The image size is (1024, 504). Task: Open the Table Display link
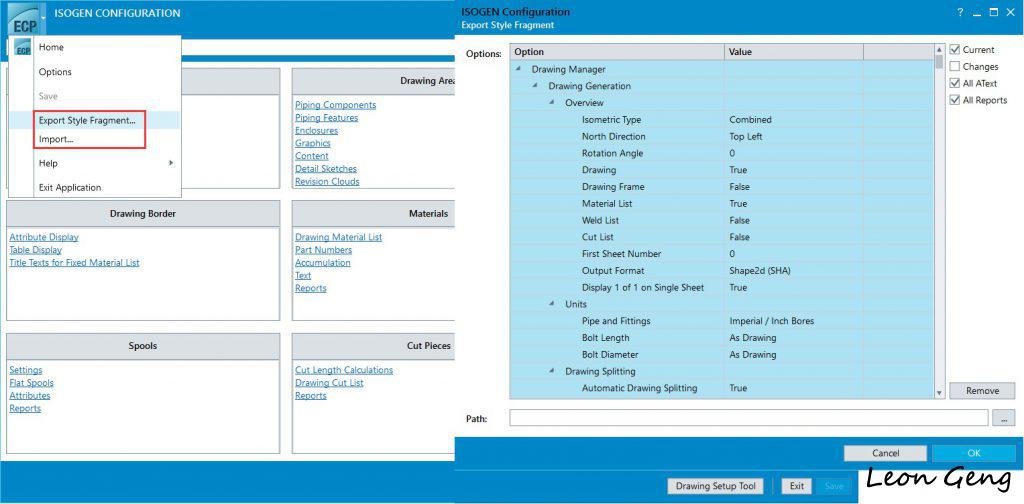pos(35,250)
